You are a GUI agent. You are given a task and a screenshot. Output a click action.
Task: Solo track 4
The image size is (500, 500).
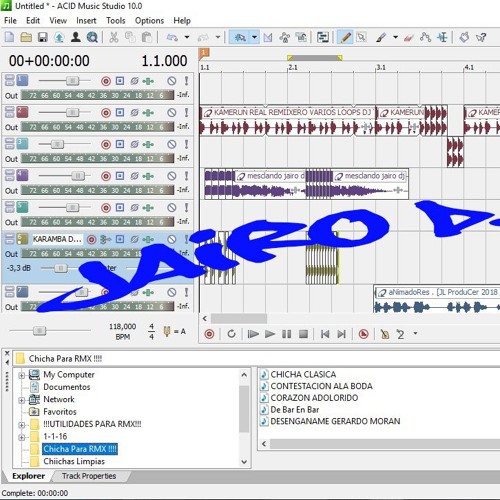pyautogui.click(x=186, y=176)
